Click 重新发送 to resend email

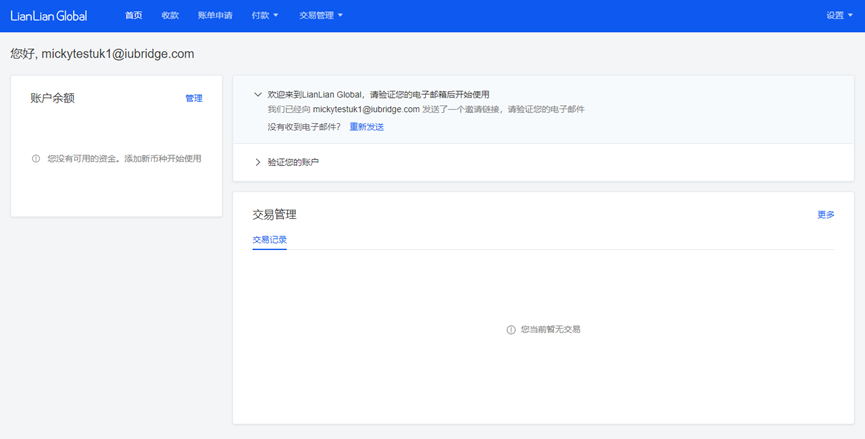pyautogui.click(x=367, y=127)
